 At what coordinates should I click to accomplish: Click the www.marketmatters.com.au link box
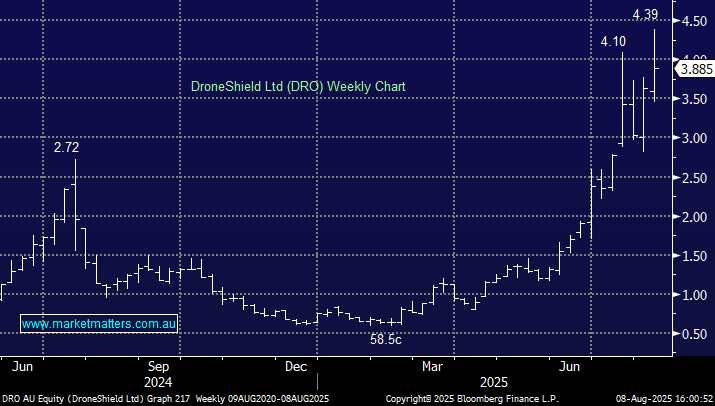pos(99,324)
